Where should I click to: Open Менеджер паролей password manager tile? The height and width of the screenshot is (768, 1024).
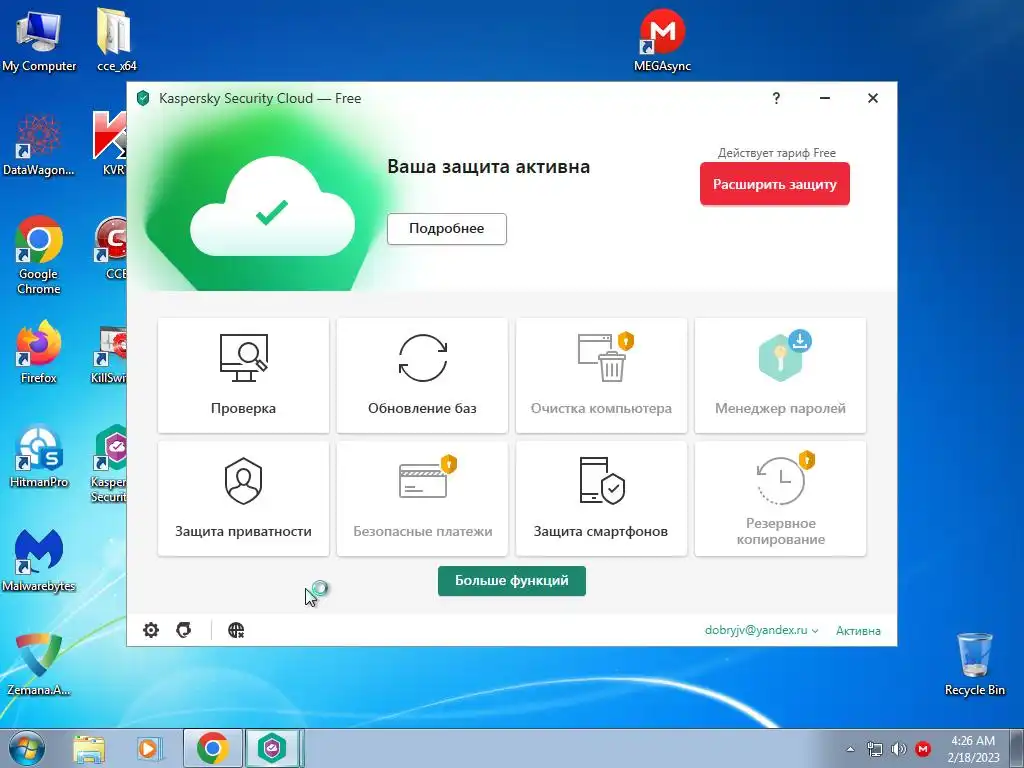[780, 375]
